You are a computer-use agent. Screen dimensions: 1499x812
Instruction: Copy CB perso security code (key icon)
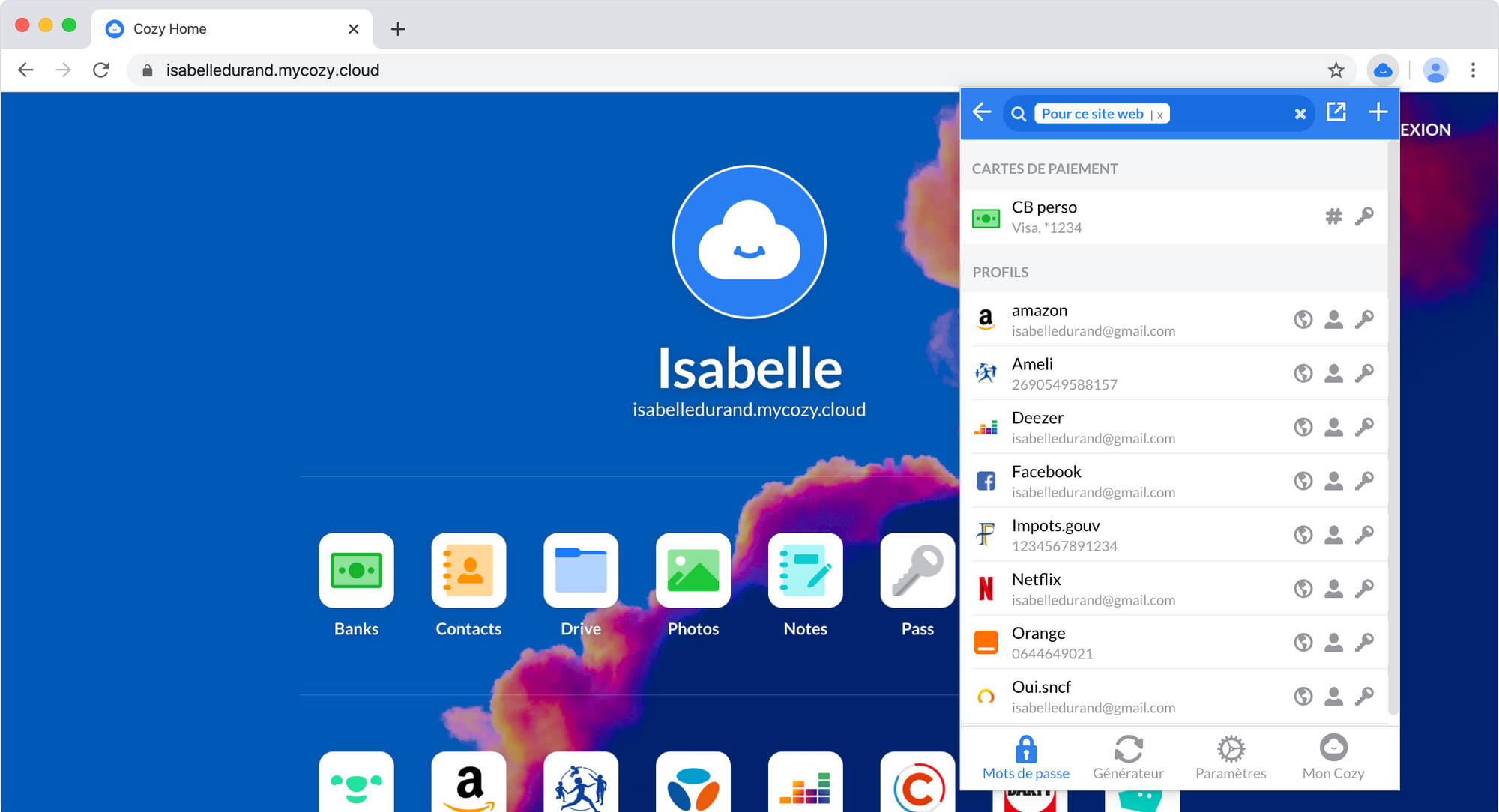(x=1364, y=216)
